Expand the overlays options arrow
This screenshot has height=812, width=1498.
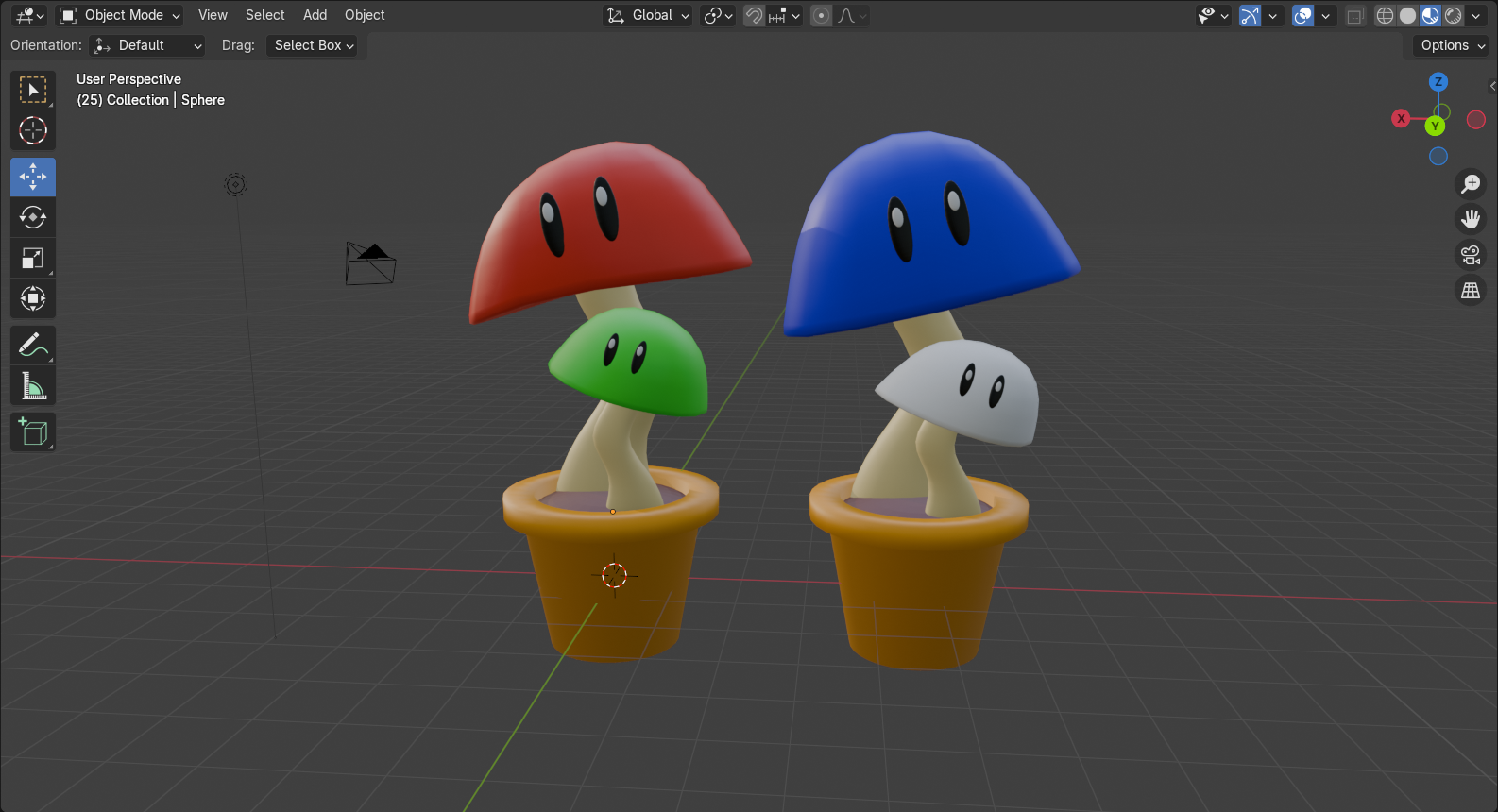1325,15
